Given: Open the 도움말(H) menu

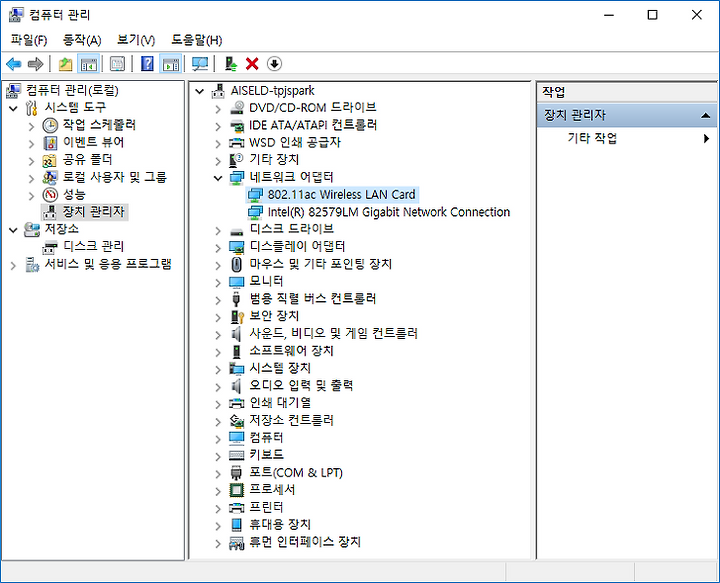Looking at the screenshot, I should 197,40.
